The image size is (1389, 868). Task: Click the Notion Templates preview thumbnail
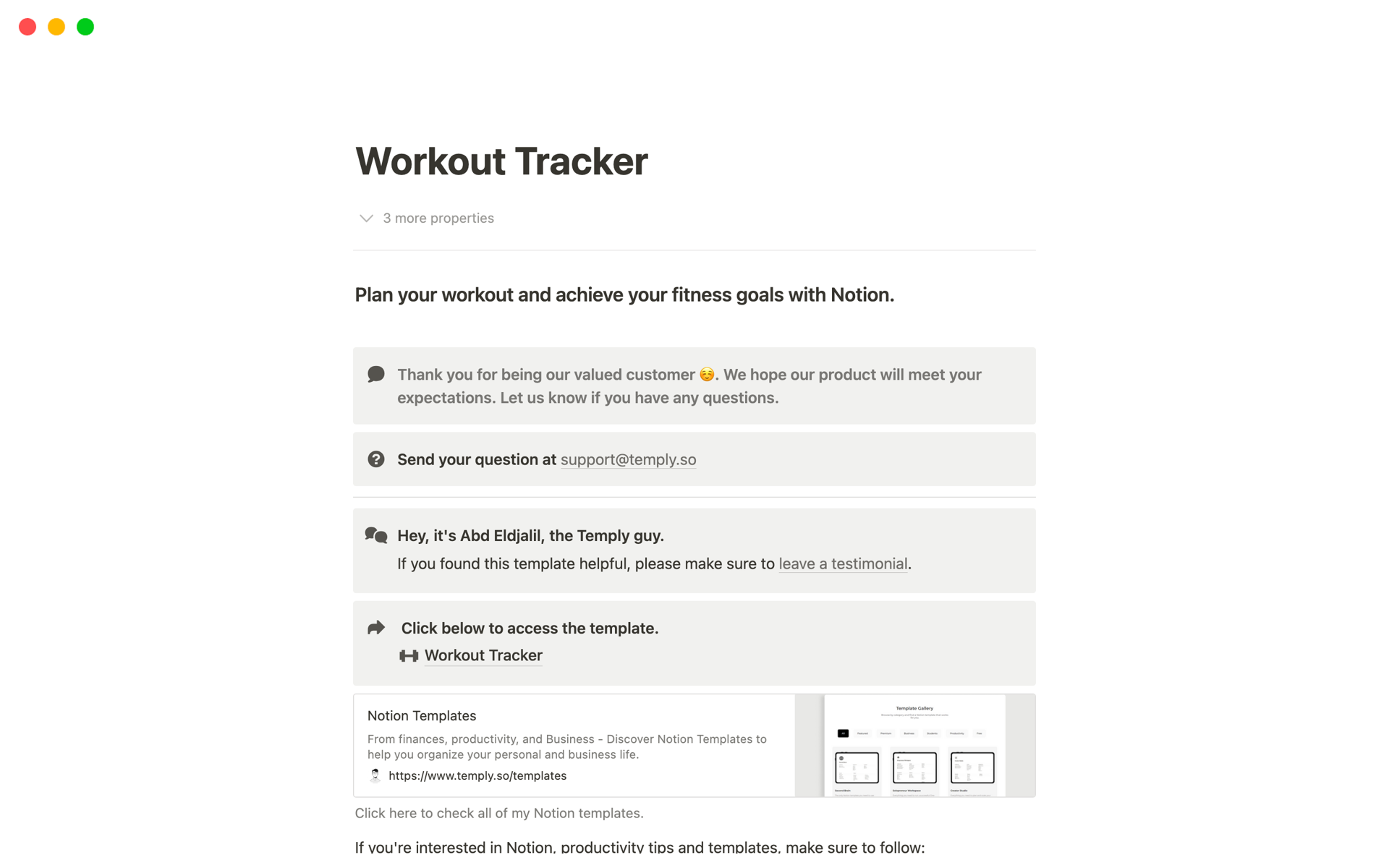pos(913,744)
